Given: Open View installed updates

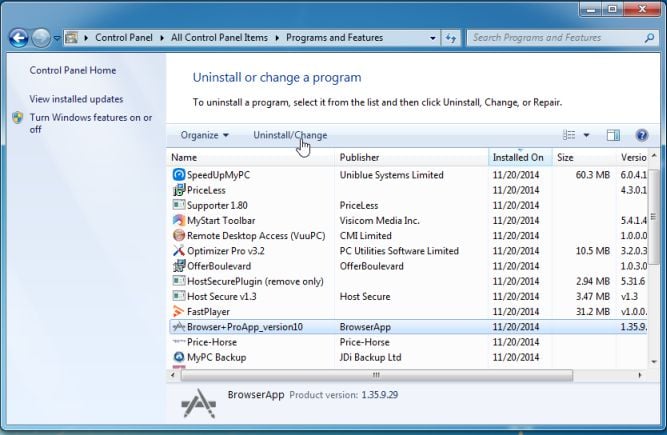Looking at the screenshot, I should [x=76, y=99].
